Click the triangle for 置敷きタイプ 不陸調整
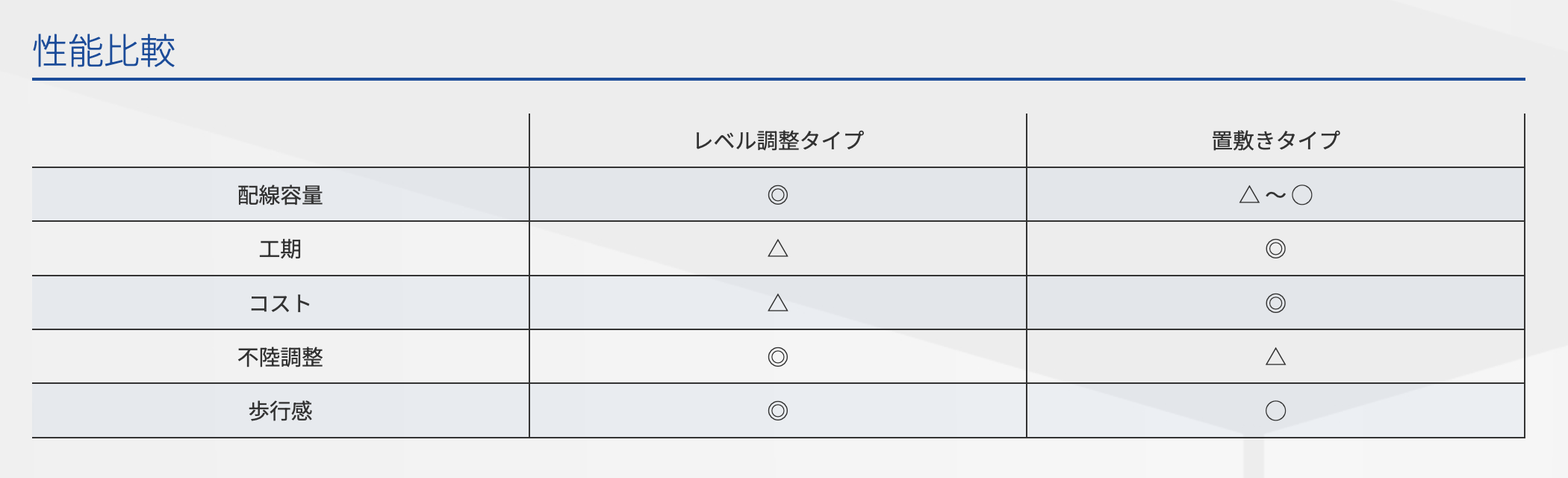Screen dimensions: 1568x478 click(1275, 357)
